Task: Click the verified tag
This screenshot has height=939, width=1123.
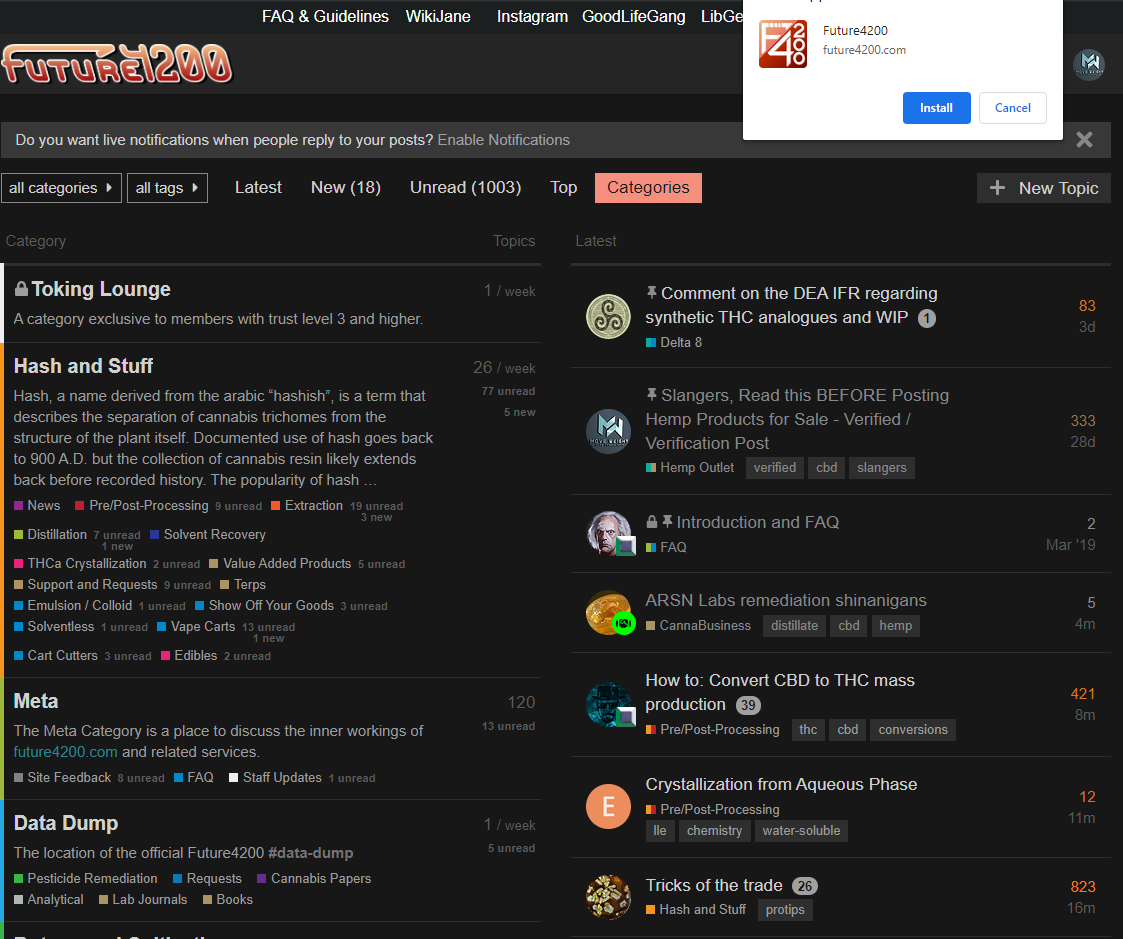Action: (x=774, y=468)
